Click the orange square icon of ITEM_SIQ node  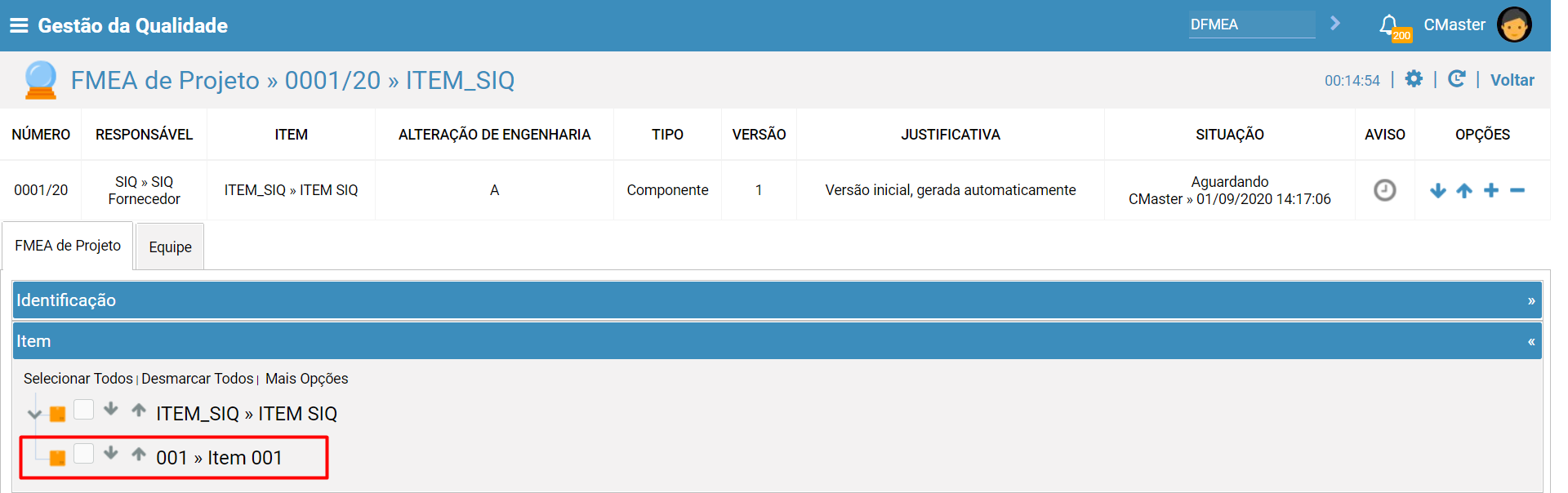(x=57, y=414)
